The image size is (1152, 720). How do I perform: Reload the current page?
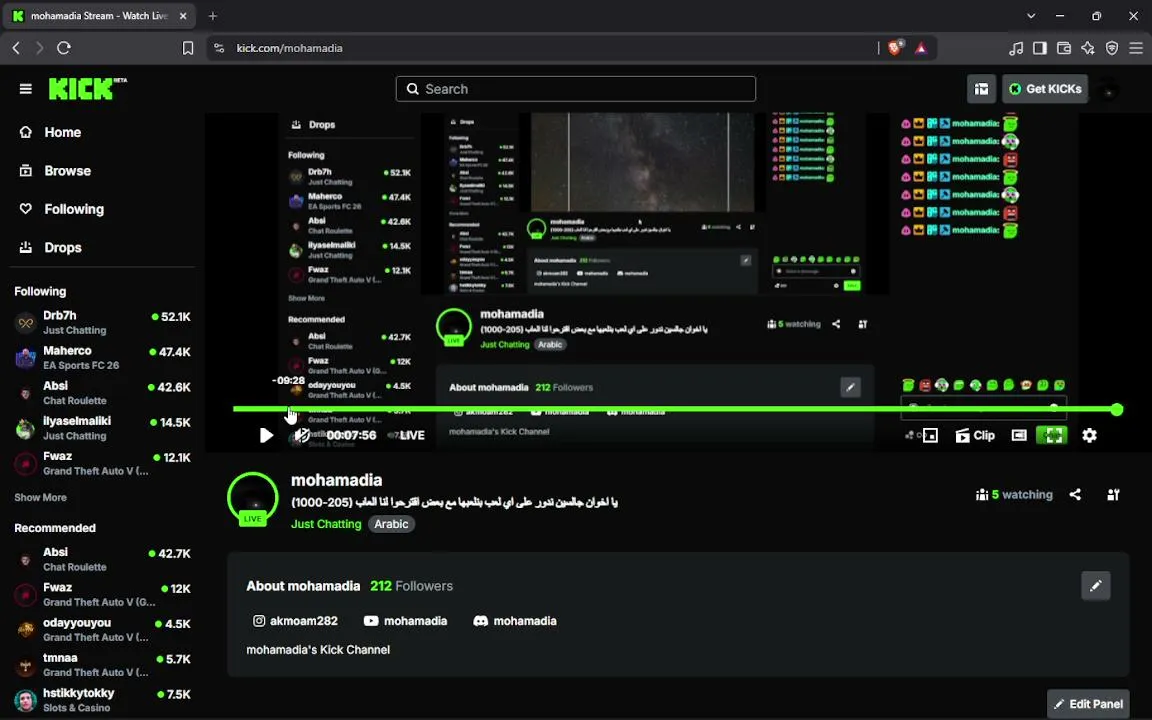click(64, 48)
